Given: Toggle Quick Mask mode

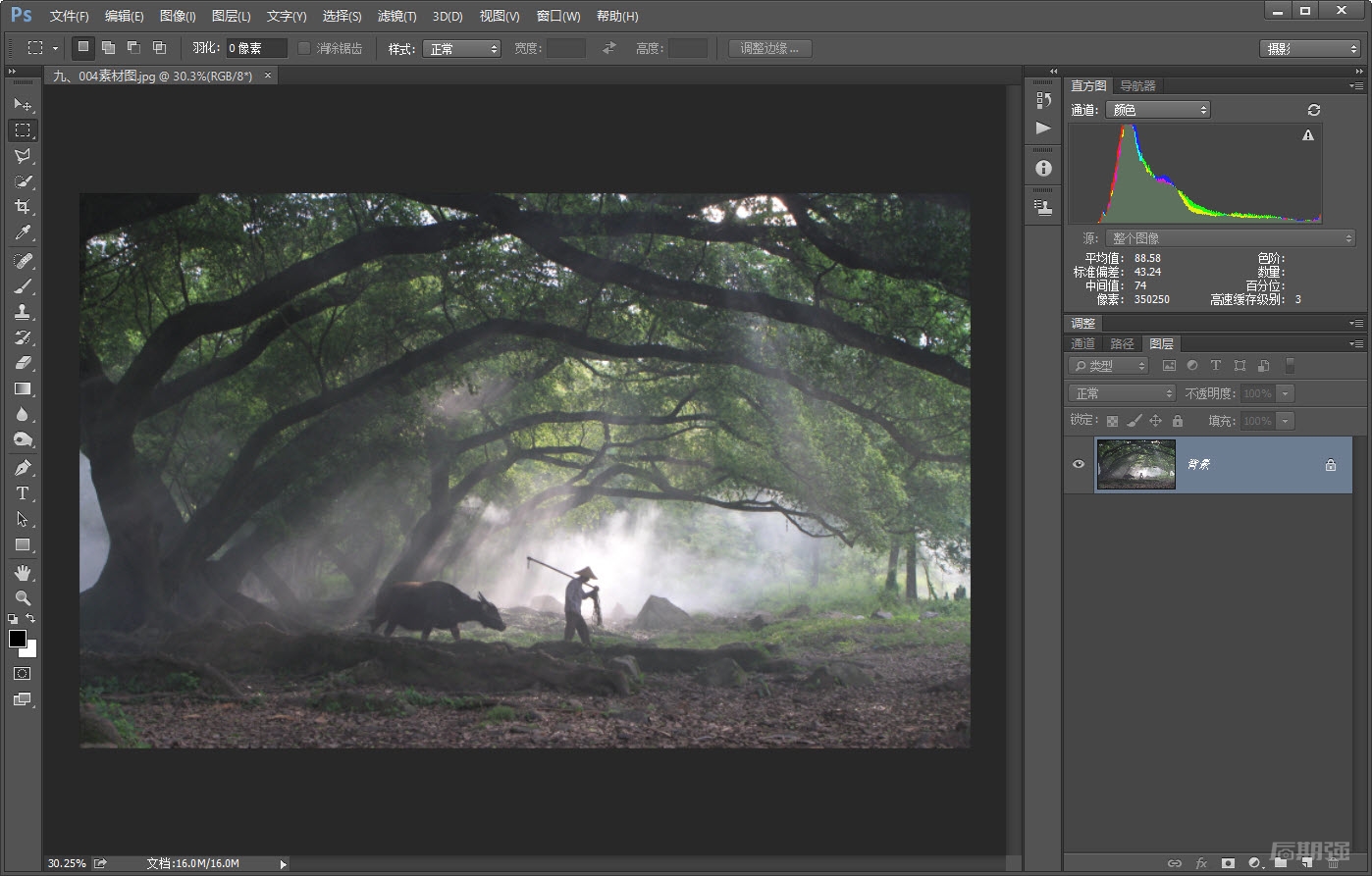Looking at the screenshot, I should pos(22,674).
